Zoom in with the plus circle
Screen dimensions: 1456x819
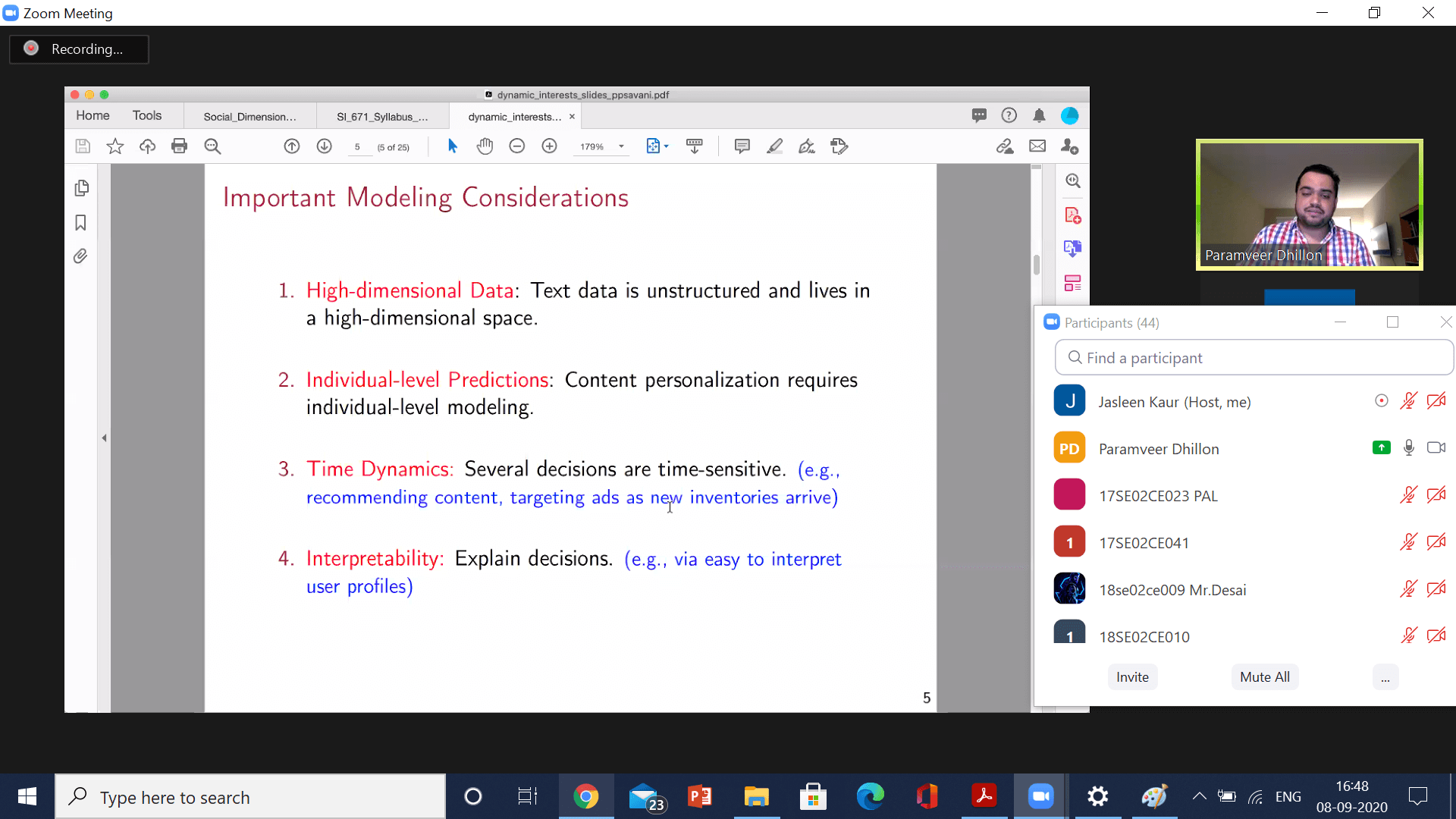tap(550, 146)
